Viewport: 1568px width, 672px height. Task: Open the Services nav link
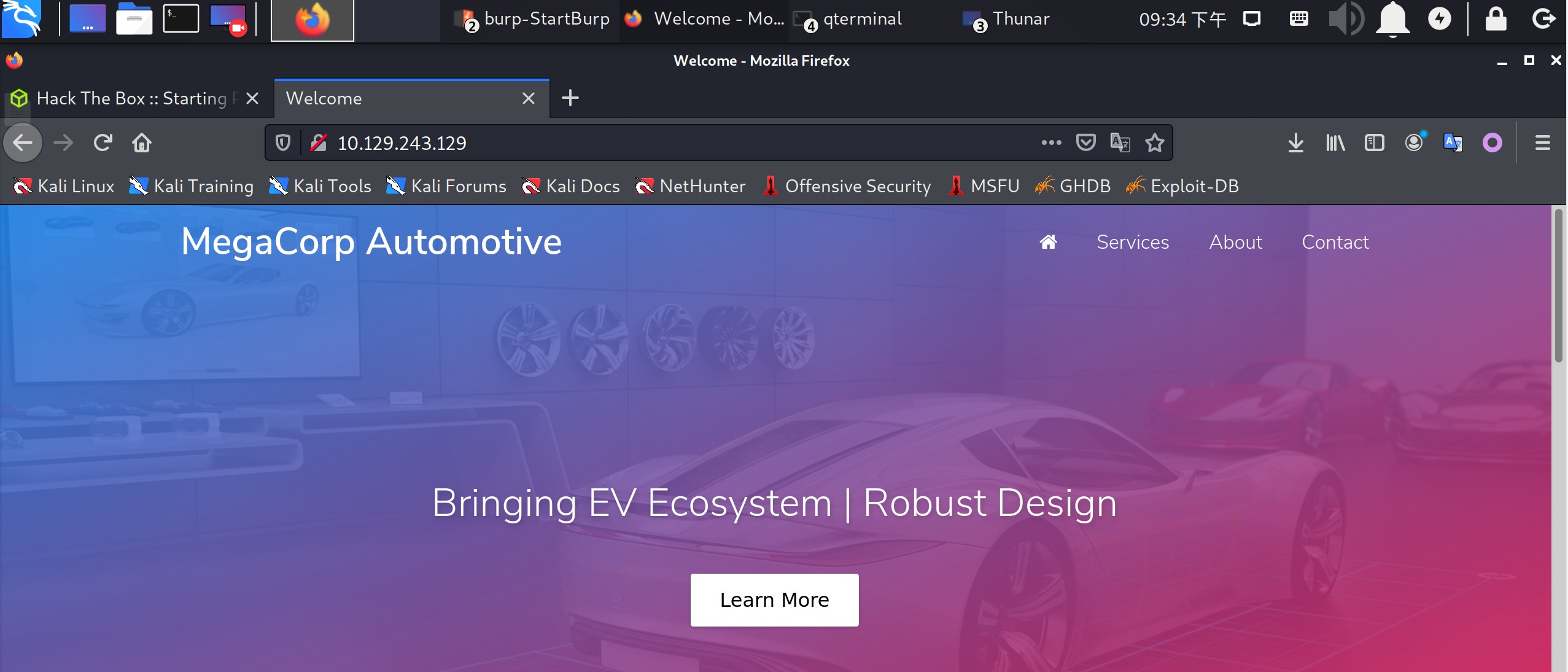1133,242
